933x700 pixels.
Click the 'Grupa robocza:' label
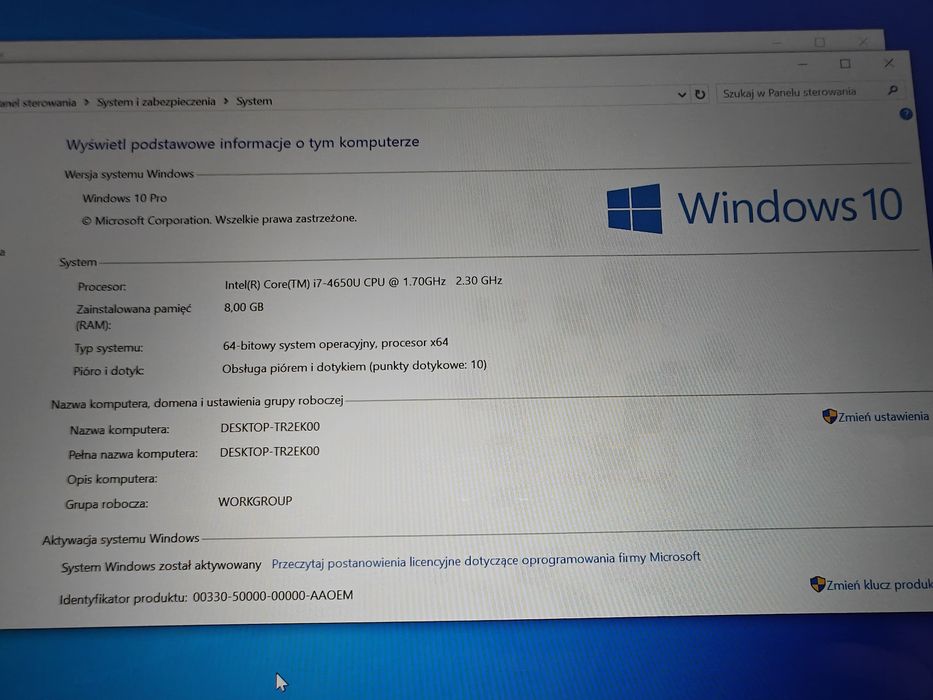point(107,504)
